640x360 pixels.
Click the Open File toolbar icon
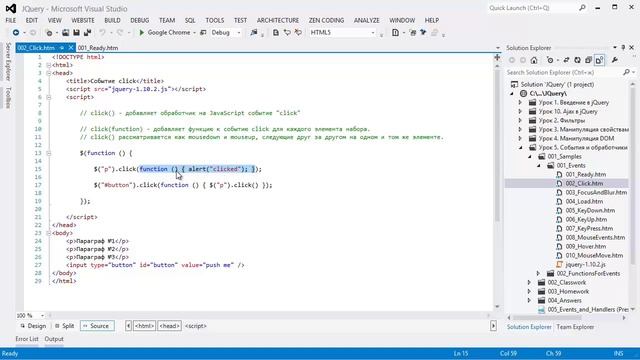coord(65,32)
